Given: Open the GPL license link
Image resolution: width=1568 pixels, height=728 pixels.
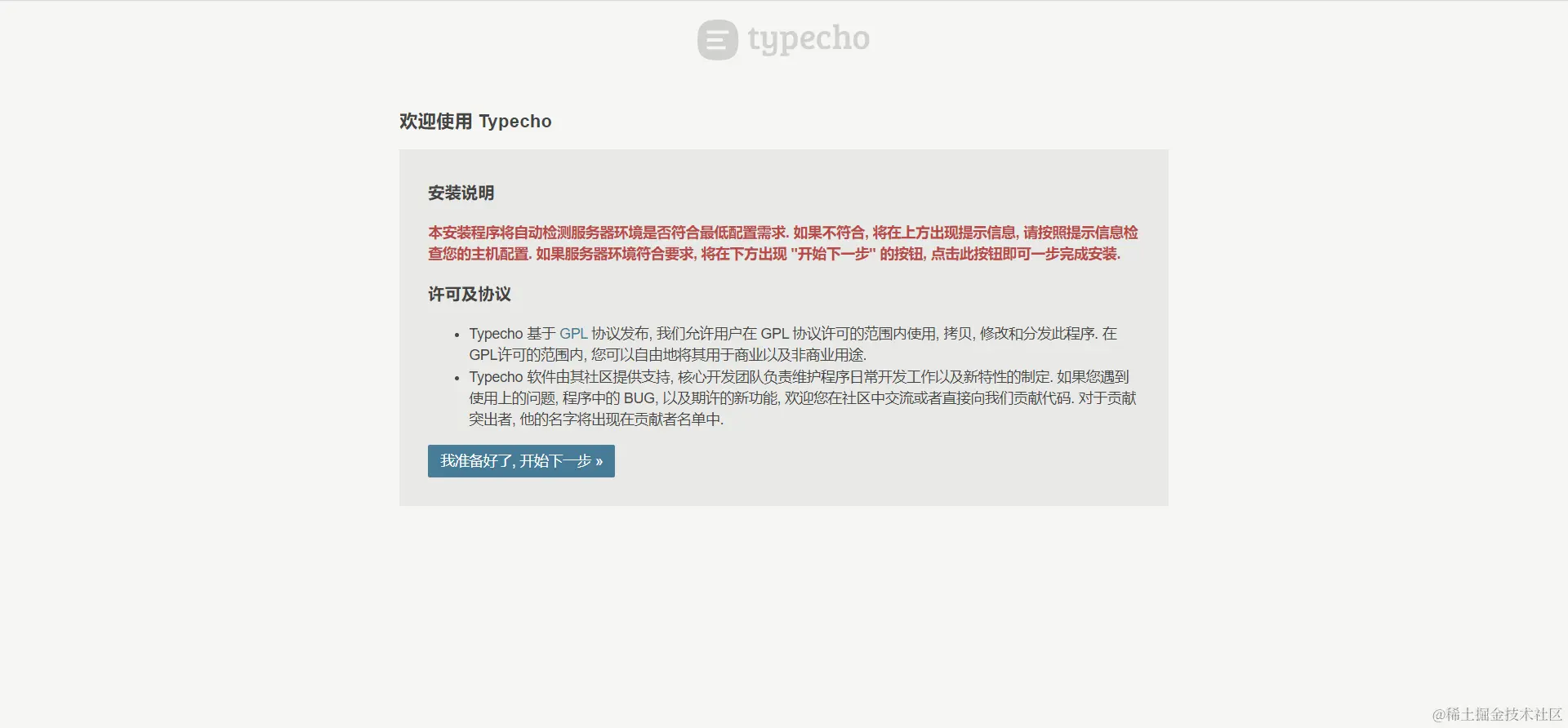Looking at the screenshot, I should (x=573, y=334).
